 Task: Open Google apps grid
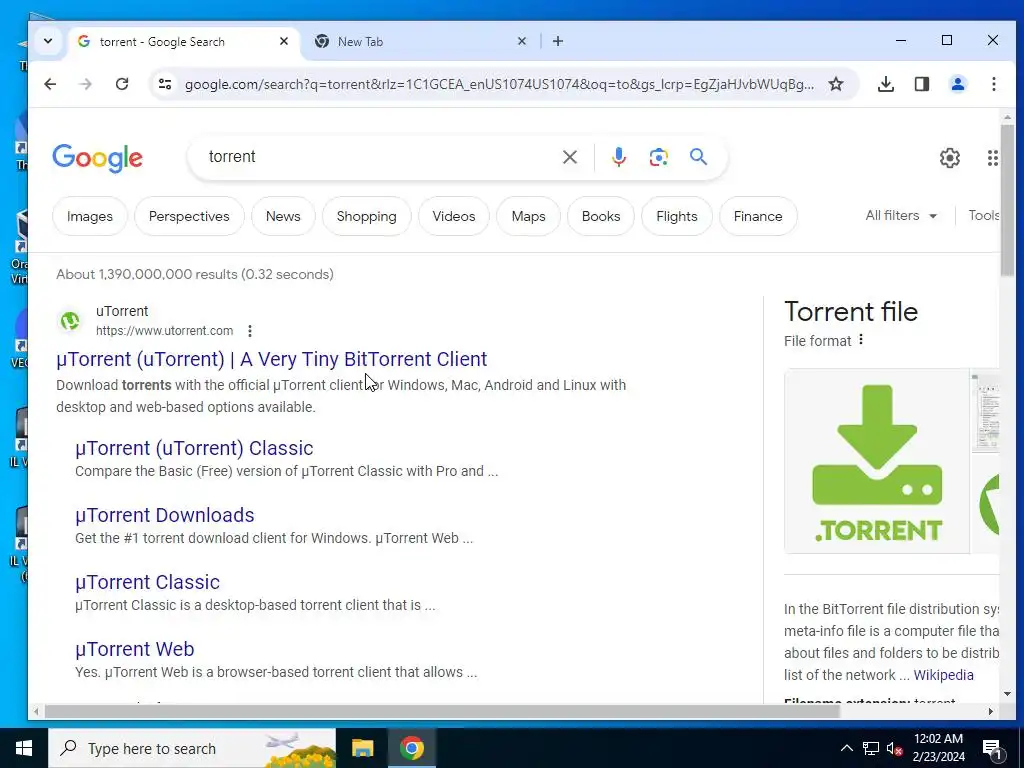click(992, 157)
